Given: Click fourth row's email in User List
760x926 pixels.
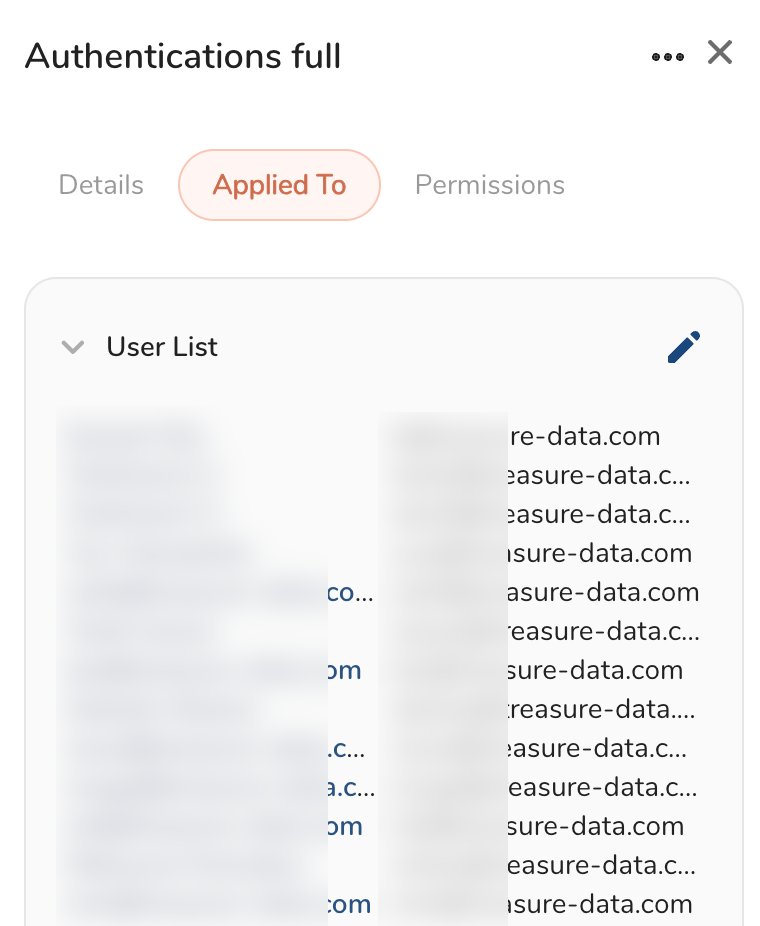Looking at the screenshot, I should tap(595, 553).
